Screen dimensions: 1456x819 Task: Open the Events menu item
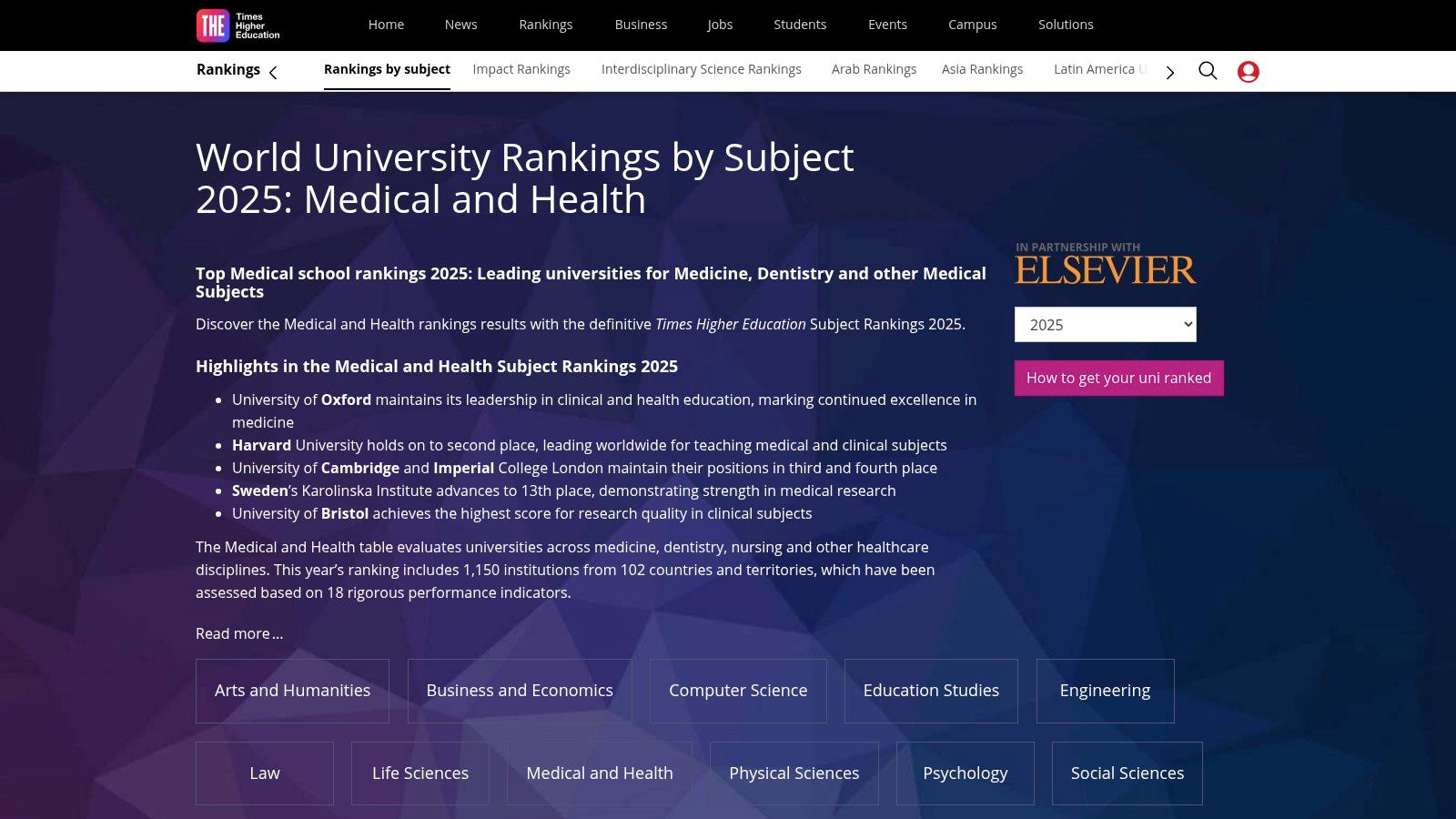pos(887,25)
